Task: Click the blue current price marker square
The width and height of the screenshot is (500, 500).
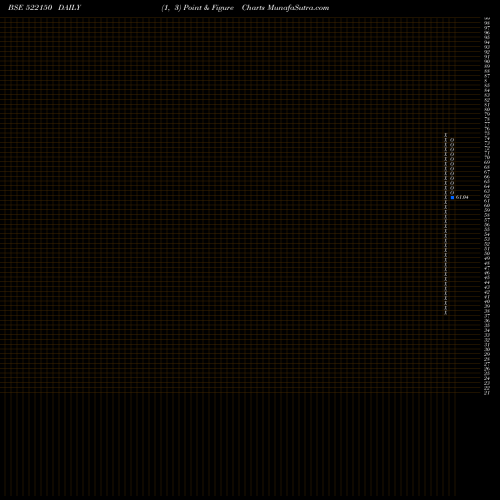Action: pos(452,197)
